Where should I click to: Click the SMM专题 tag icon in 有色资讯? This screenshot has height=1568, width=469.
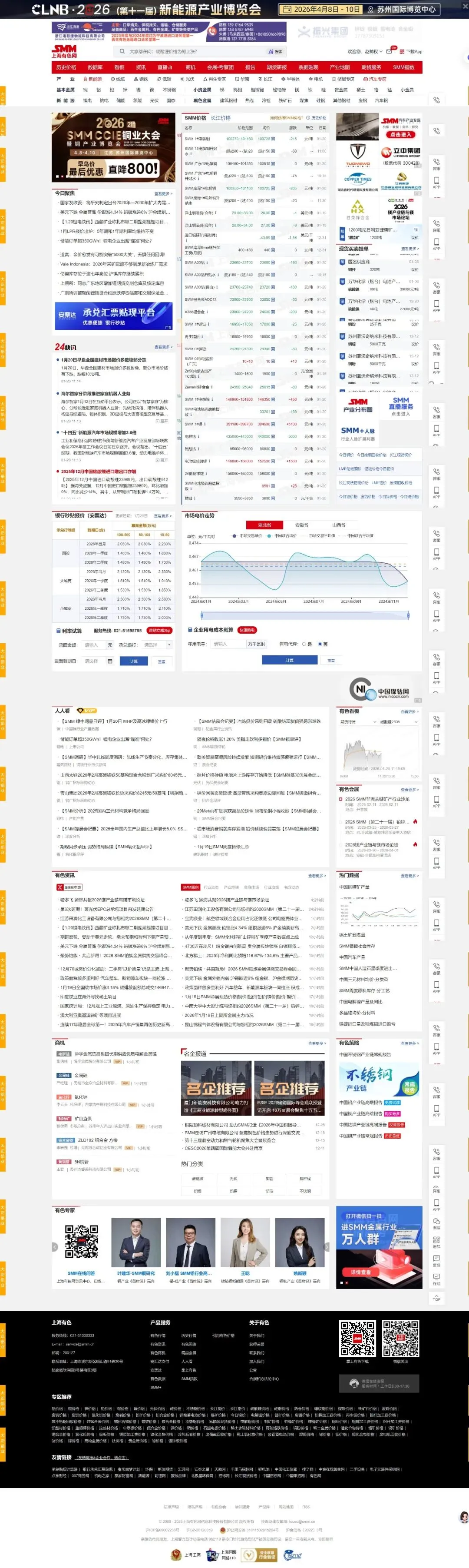point(69,887)
